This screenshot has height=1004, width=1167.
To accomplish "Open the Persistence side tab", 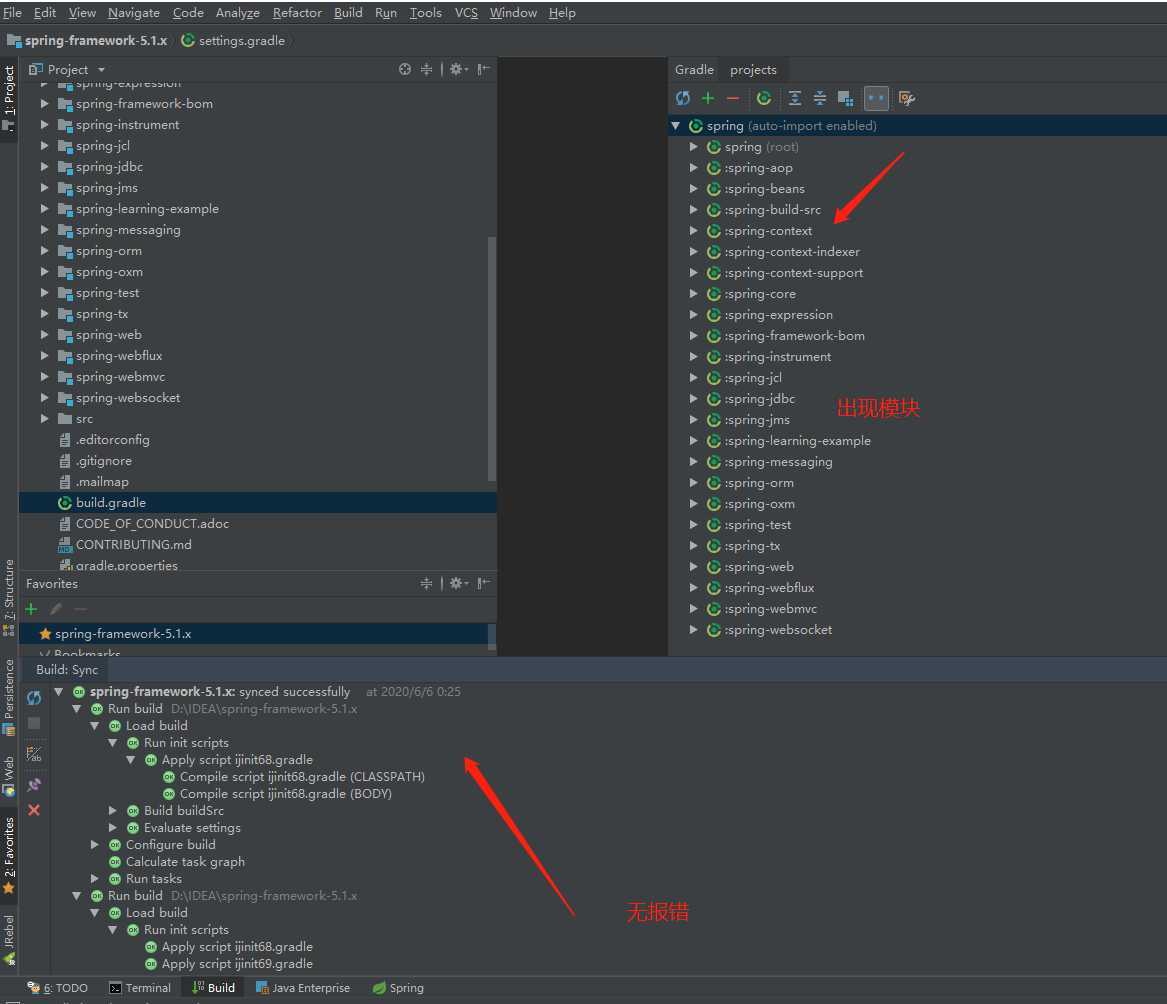I will (x=9, y=697).
